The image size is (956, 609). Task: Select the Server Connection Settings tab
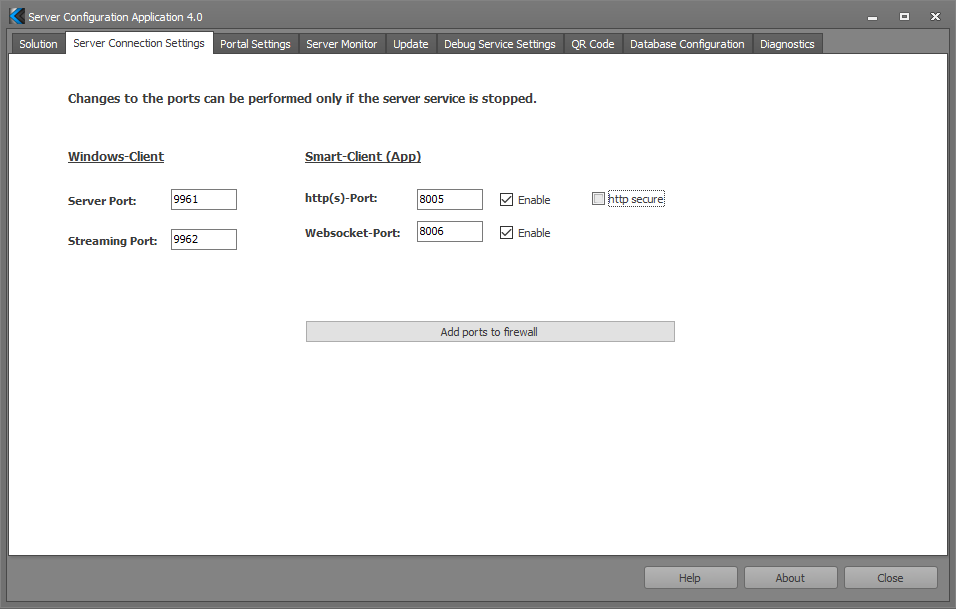139,43
